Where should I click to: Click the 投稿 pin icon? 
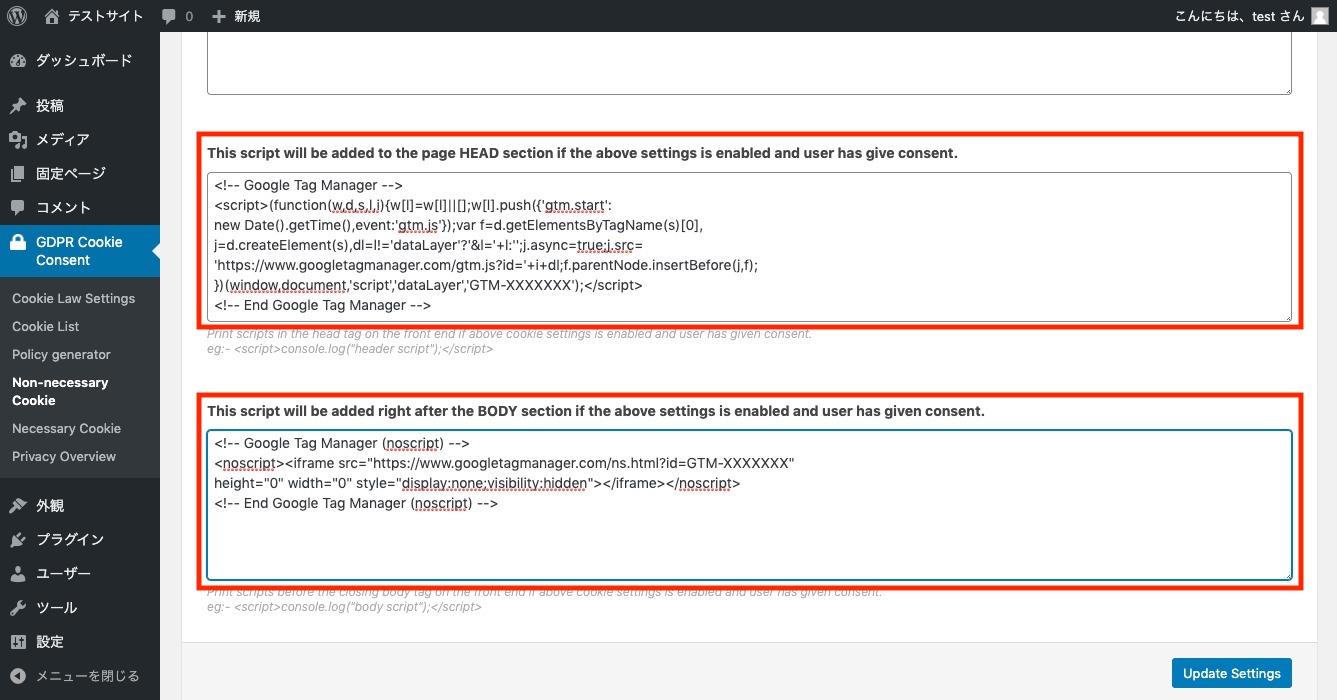[x=18, y=106]
